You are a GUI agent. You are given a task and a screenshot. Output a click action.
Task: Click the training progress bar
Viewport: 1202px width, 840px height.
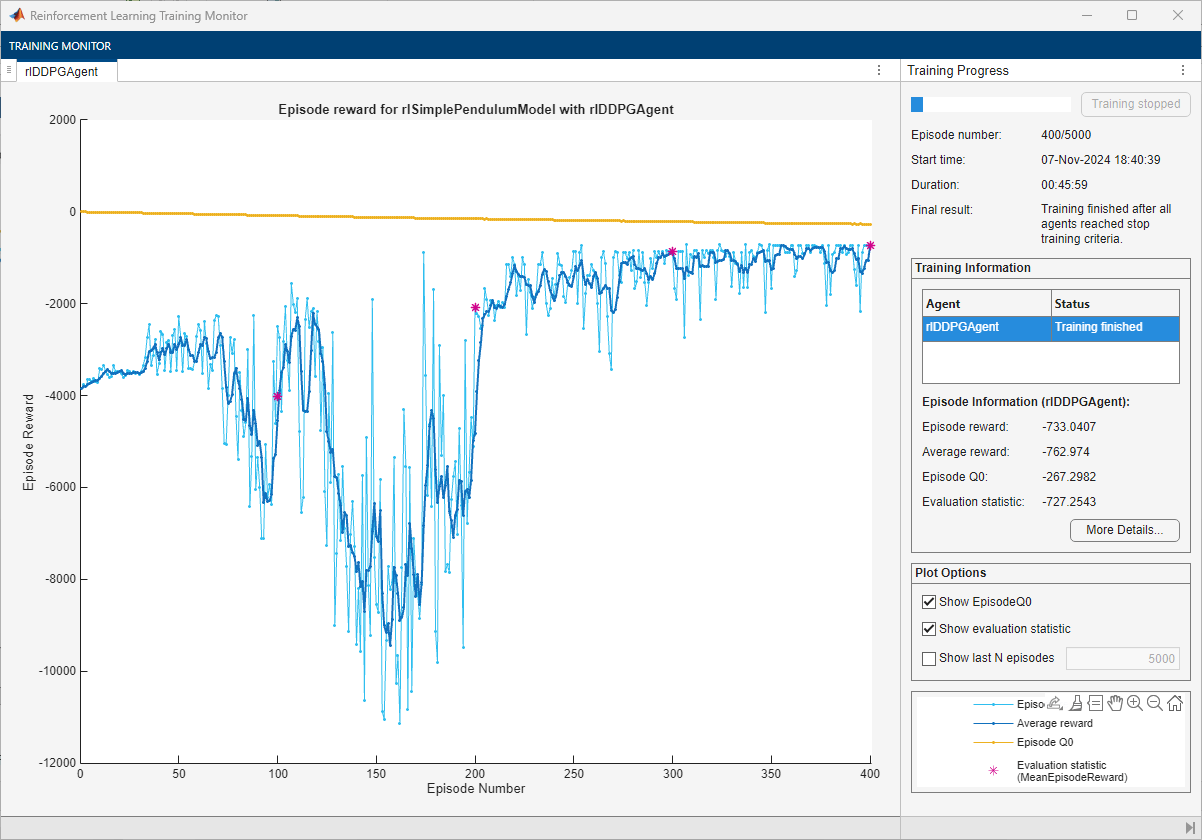[990, 104]
